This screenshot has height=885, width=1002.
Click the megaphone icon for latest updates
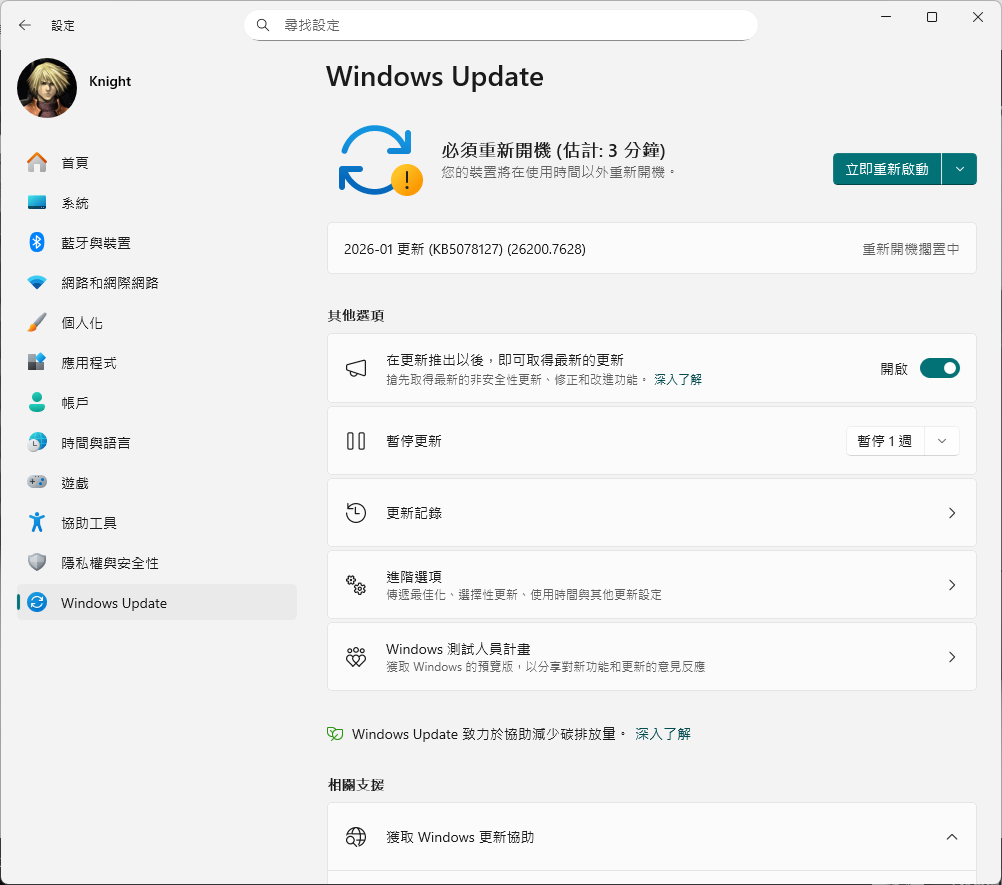point(356,368)
